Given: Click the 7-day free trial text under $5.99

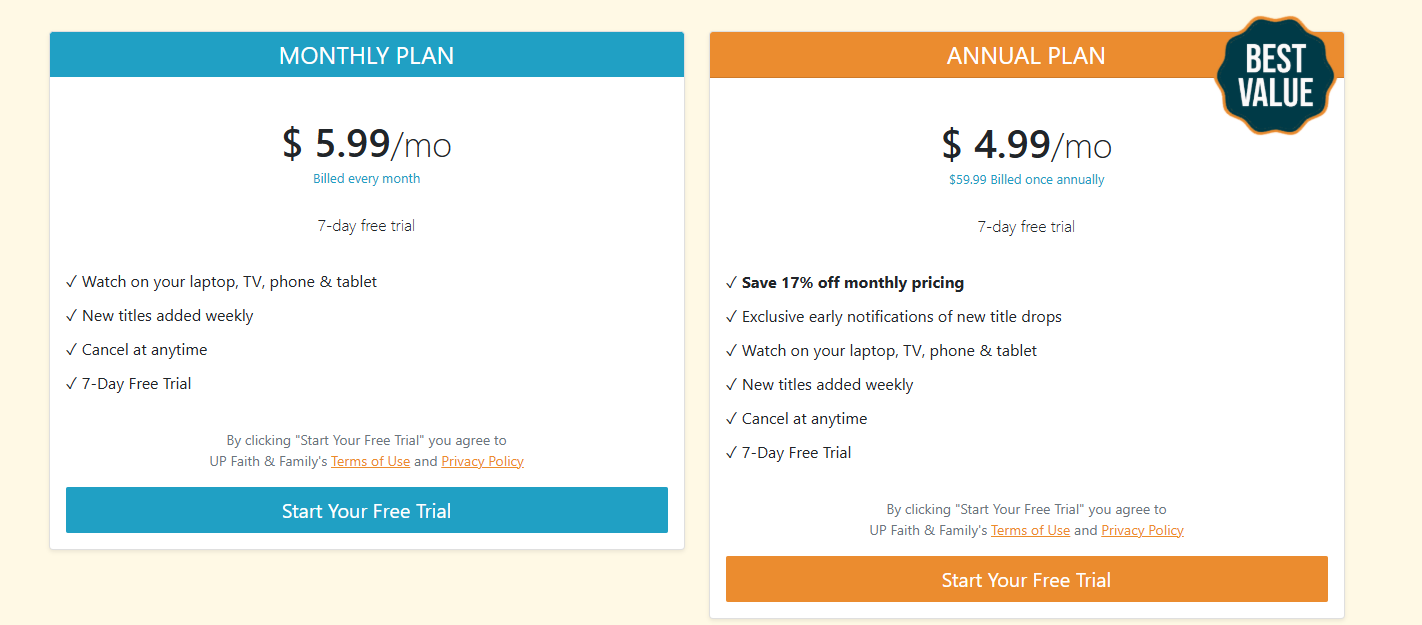Looking at the screenshot, I should [366, 226].
